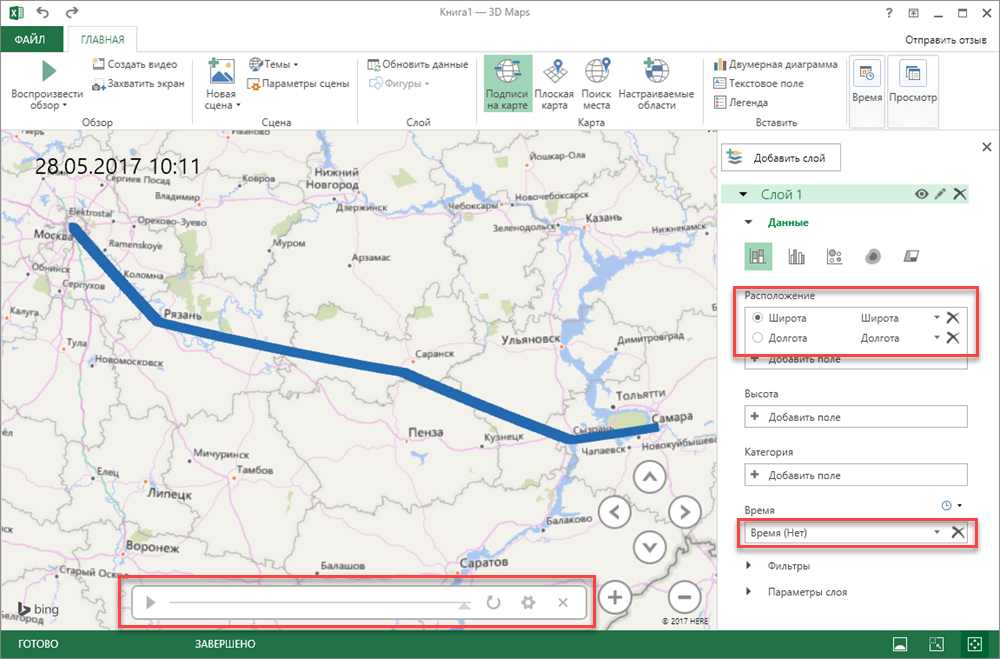
Task: Play the timeline animation
Action: [151, 602]
